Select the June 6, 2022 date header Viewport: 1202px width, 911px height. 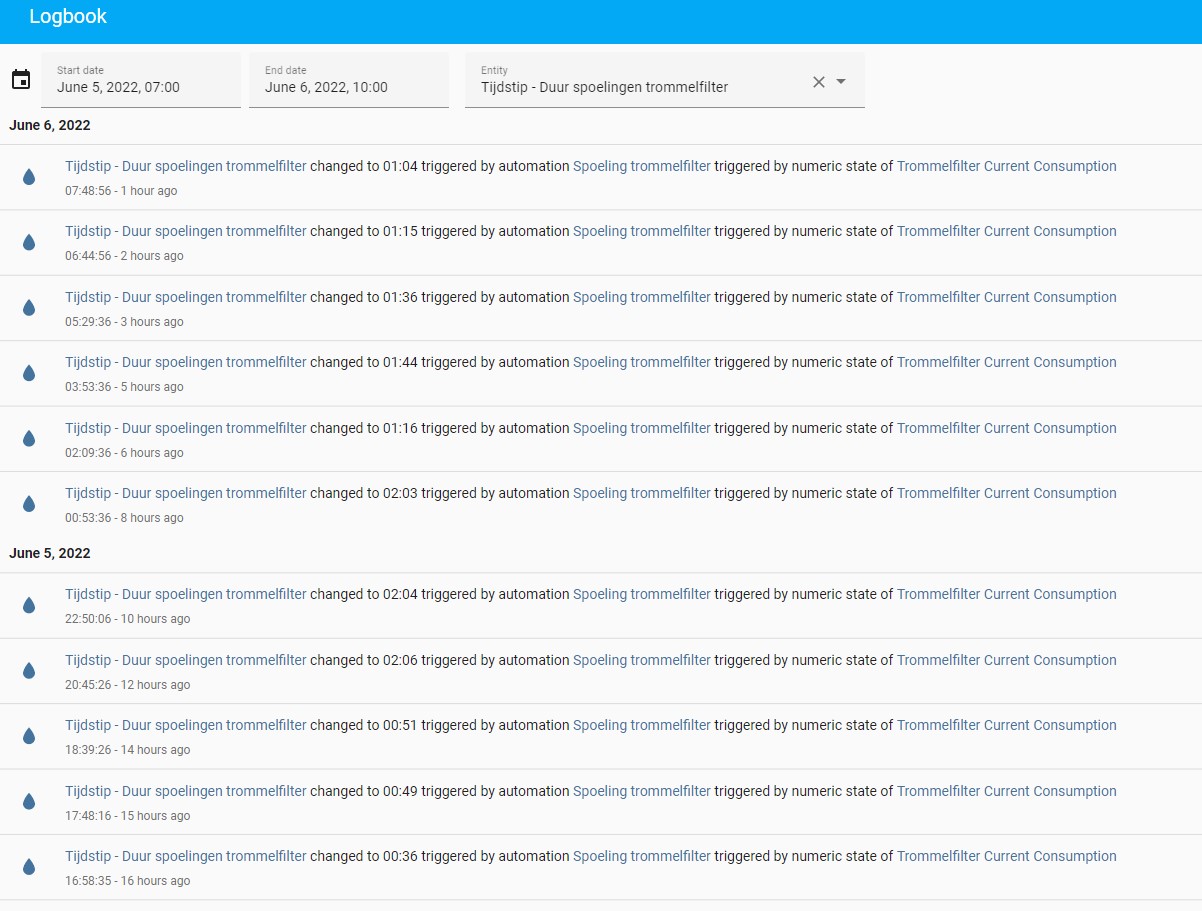49,125
